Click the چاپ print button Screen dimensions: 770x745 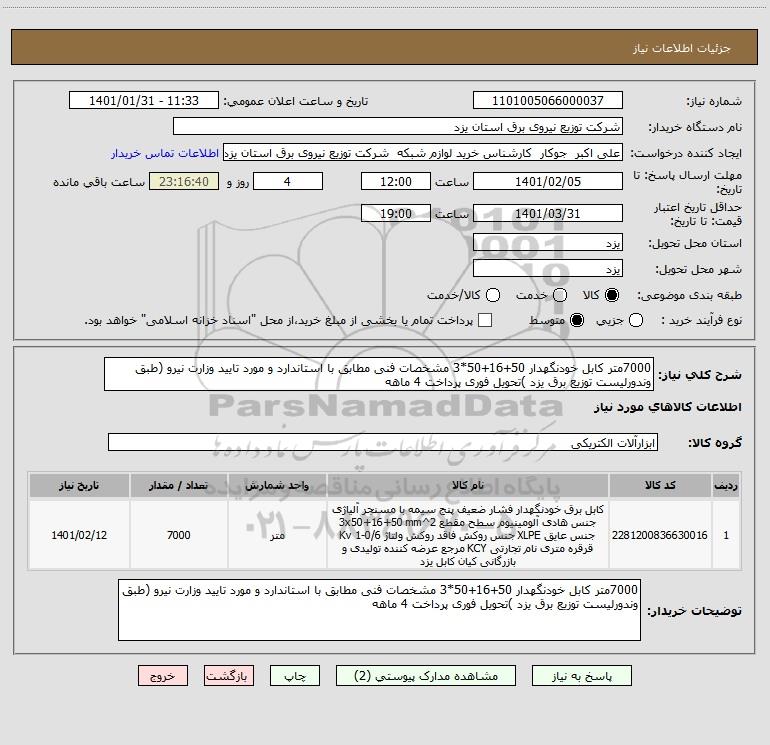tap(295, 676)
